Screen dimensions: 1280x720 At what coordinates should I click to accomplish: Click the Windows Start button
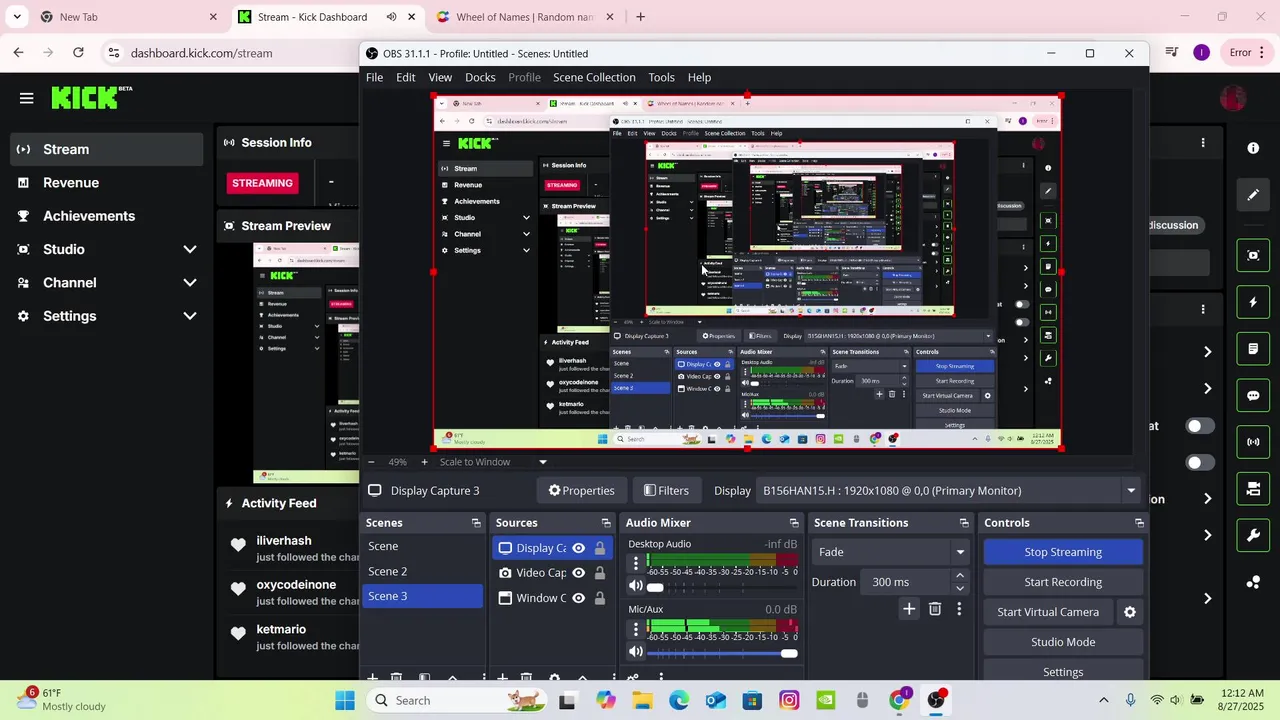pos(345,700)
